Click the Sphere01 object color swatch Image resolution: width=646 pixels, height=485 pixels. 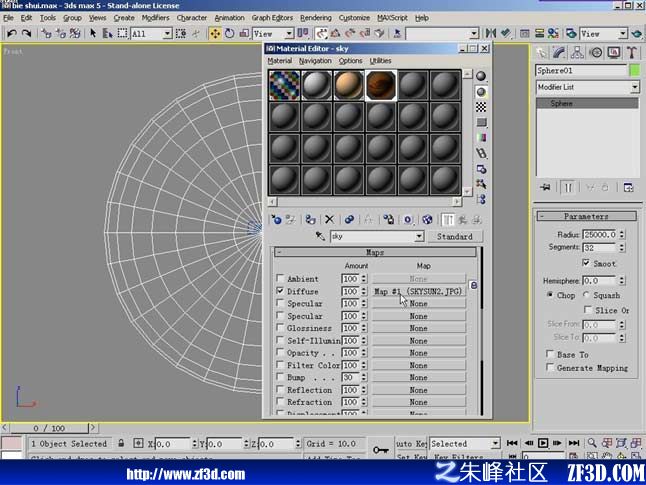(x=635, y=70)
